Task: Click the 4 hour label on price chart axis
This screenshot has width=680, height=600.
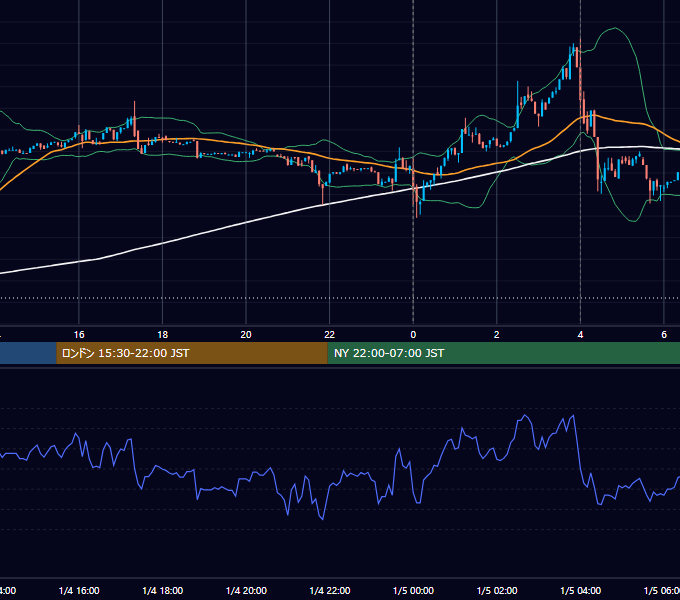Action: pyautogui.click(x=580, y=335)
